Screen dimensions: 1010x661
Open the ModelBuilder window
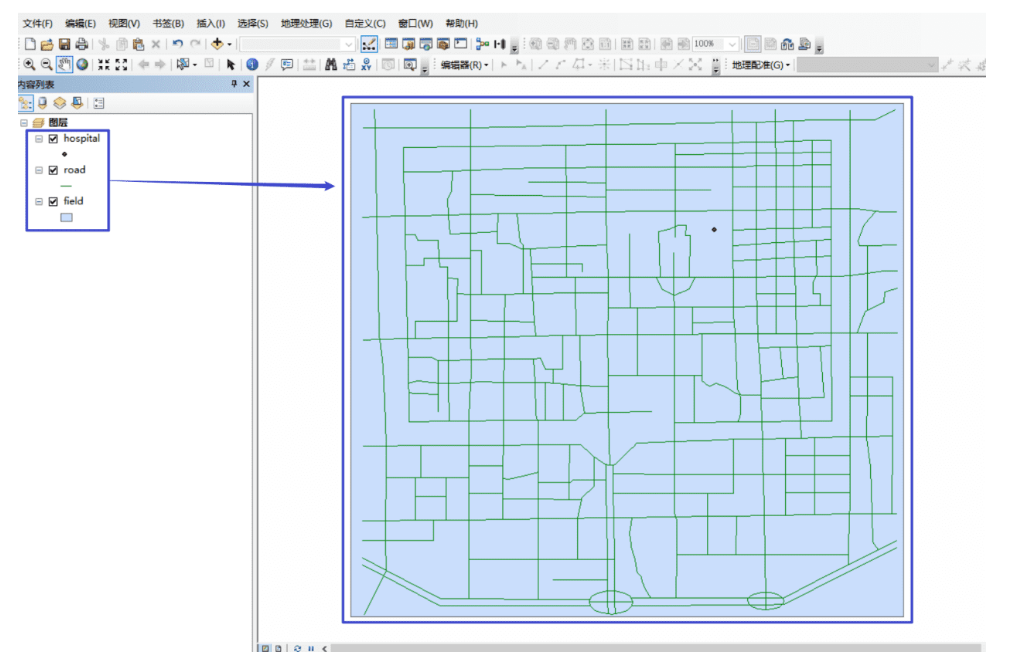tap(482, 44)
